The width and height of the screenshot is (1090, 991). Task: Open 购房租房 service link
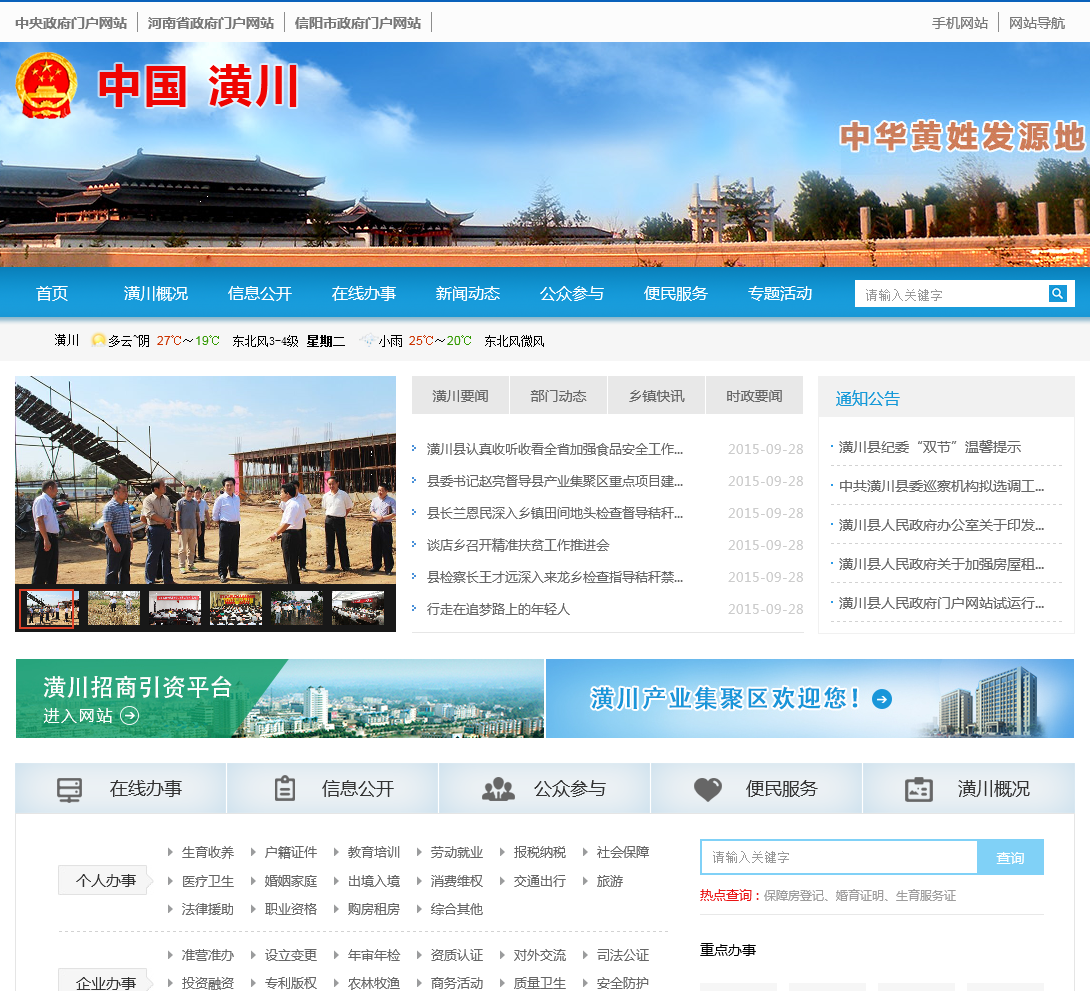coord(373,909)
